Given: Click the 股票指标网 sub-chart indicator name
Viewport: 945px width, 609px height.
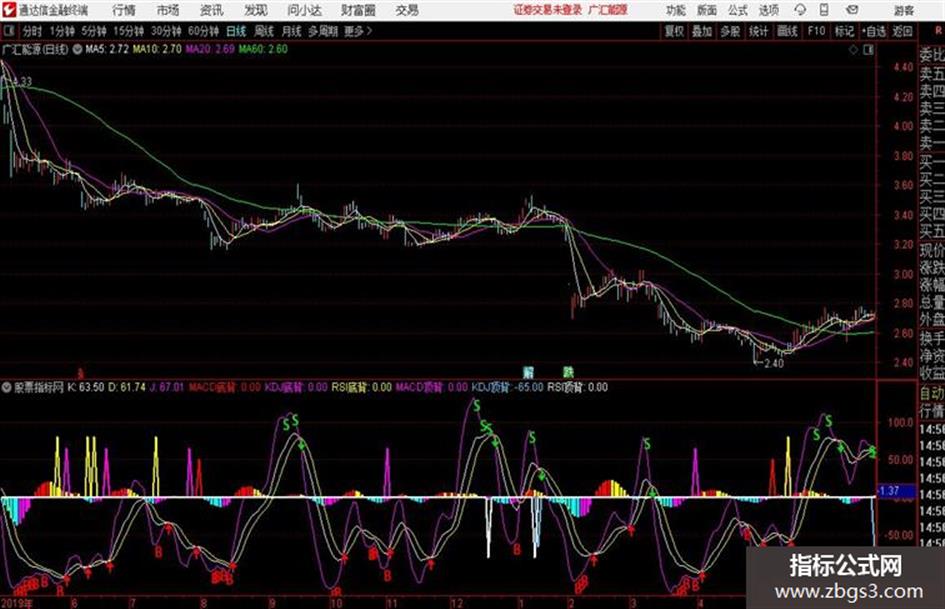Looking at the screenshot, I should tap(39, 387).
